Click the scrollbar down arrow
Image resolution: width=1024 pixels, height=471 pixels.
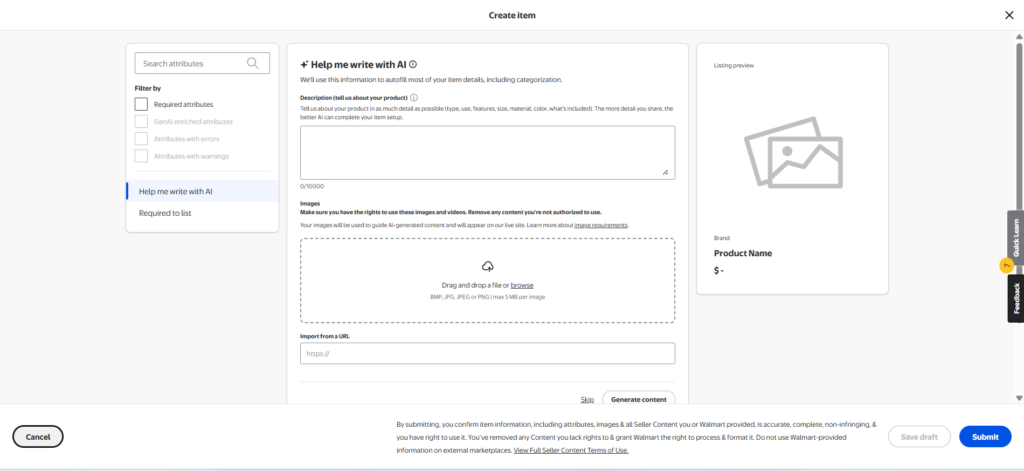[1019, 398]
